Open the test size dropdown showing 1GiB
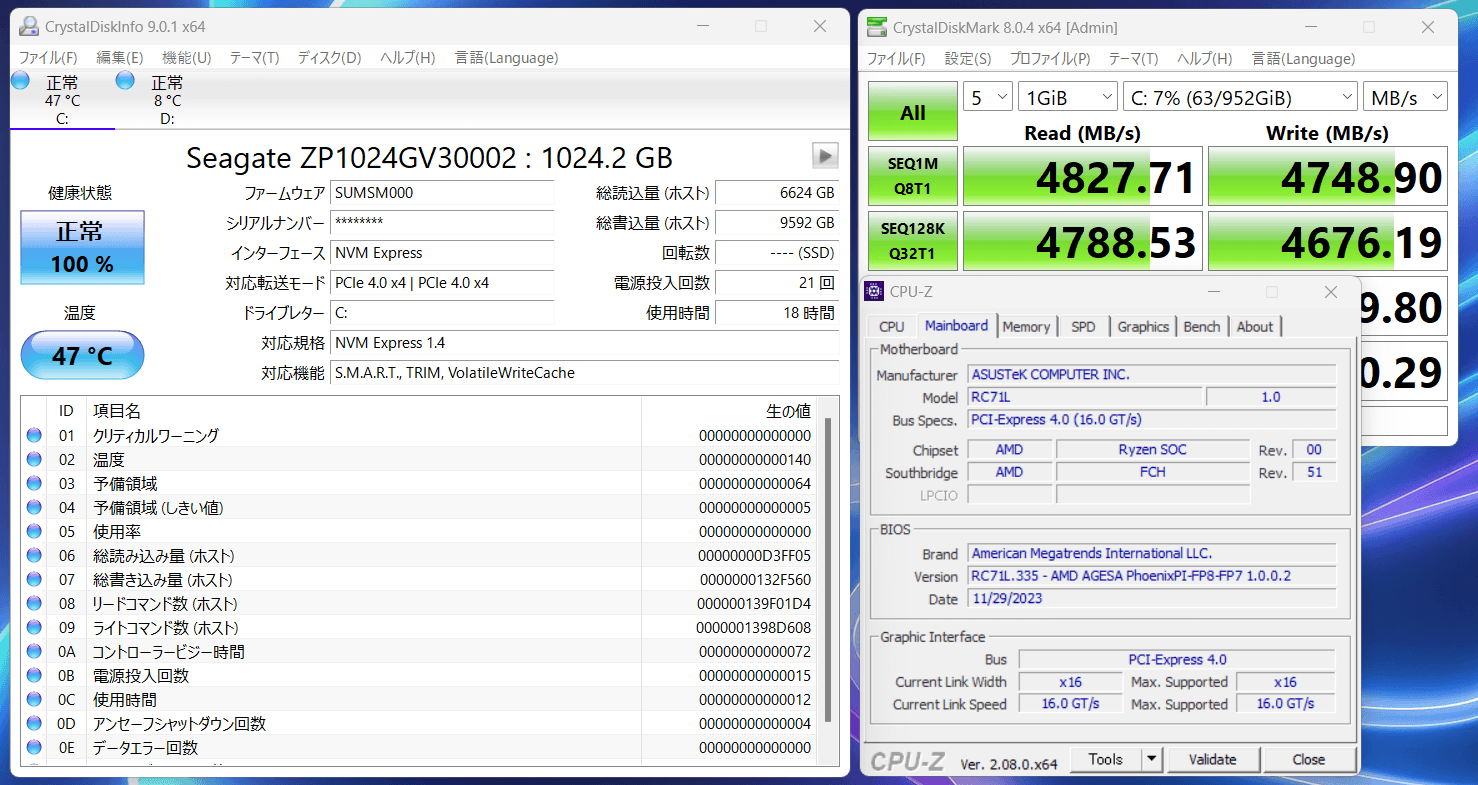This screenshot has width=1478, height=785. tap(1068, 97)
